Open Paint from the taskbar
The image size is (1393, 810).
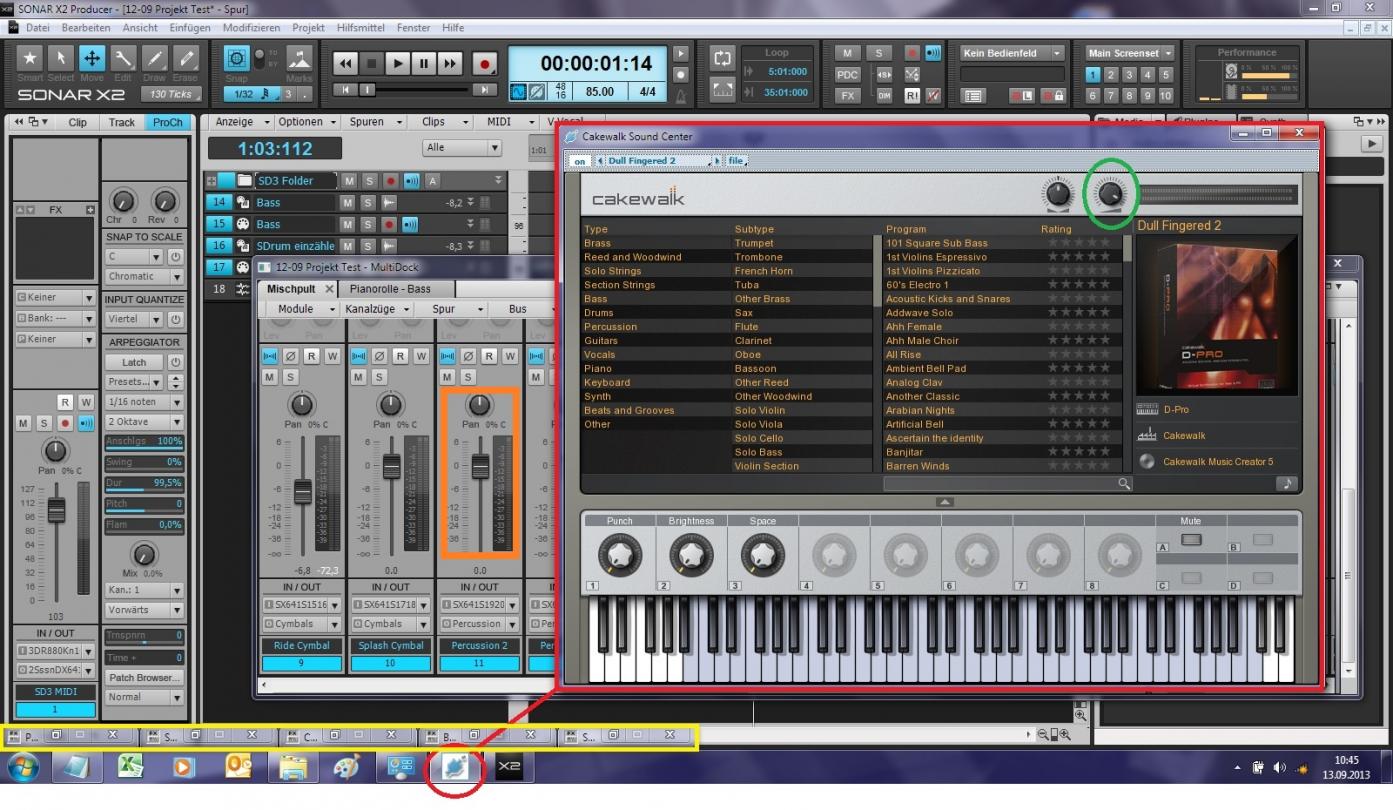[x=346, y=768]
